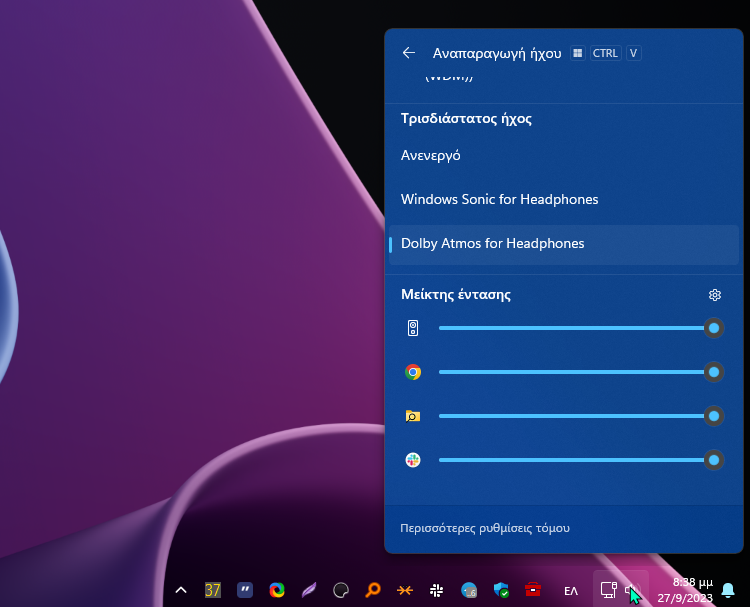Open Περισσότερες ρυθμίσεις τόμου link
Screen dimensions: 750x607
point(485,528)
